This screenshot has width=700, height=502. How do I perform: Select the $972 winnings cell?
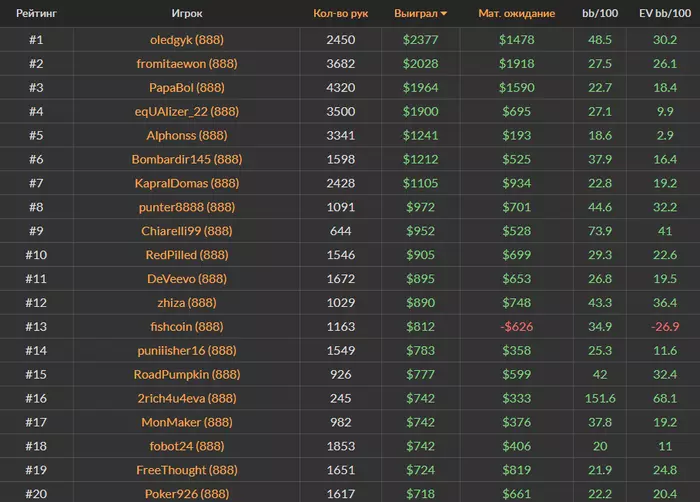(x=421, y=207)
